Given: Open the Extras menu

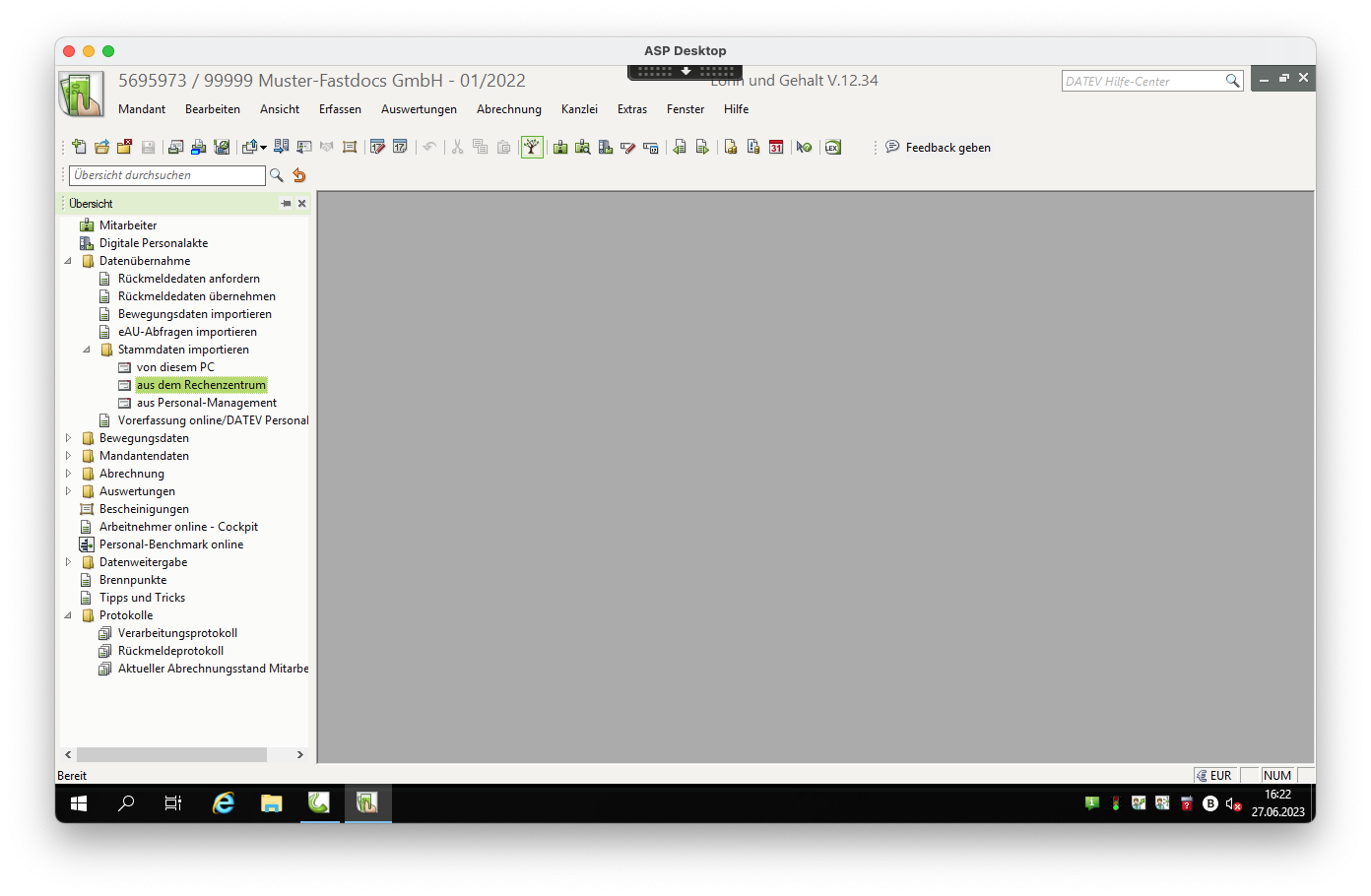Looking at the screenshot, I should (632, 109).
